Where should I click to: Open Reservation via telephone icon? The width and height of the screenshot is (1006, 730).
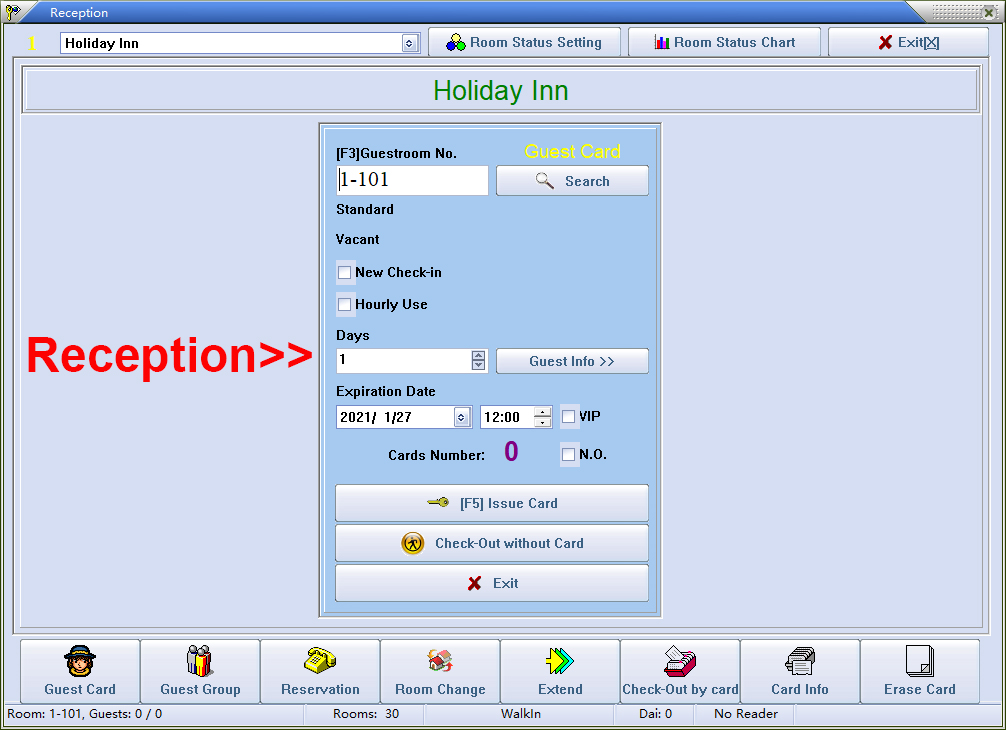320,662
